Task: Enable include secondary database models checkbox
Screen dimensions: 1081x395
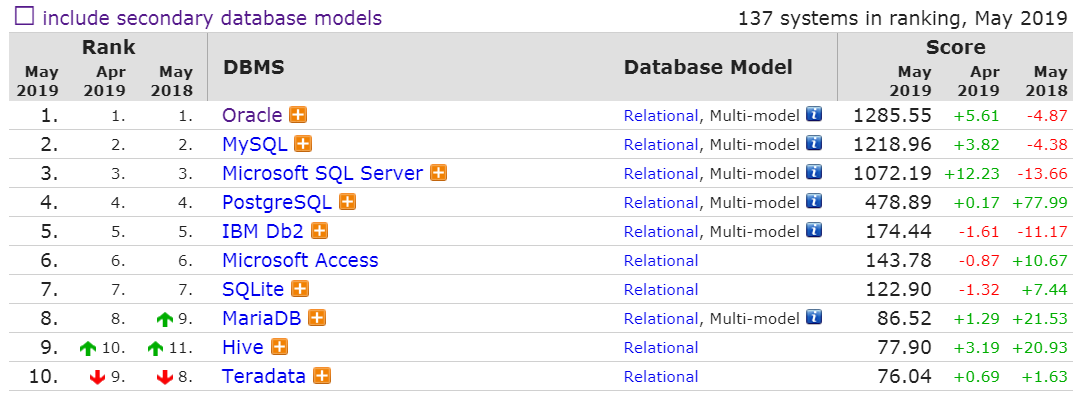Action: click(x=25, y=17)
